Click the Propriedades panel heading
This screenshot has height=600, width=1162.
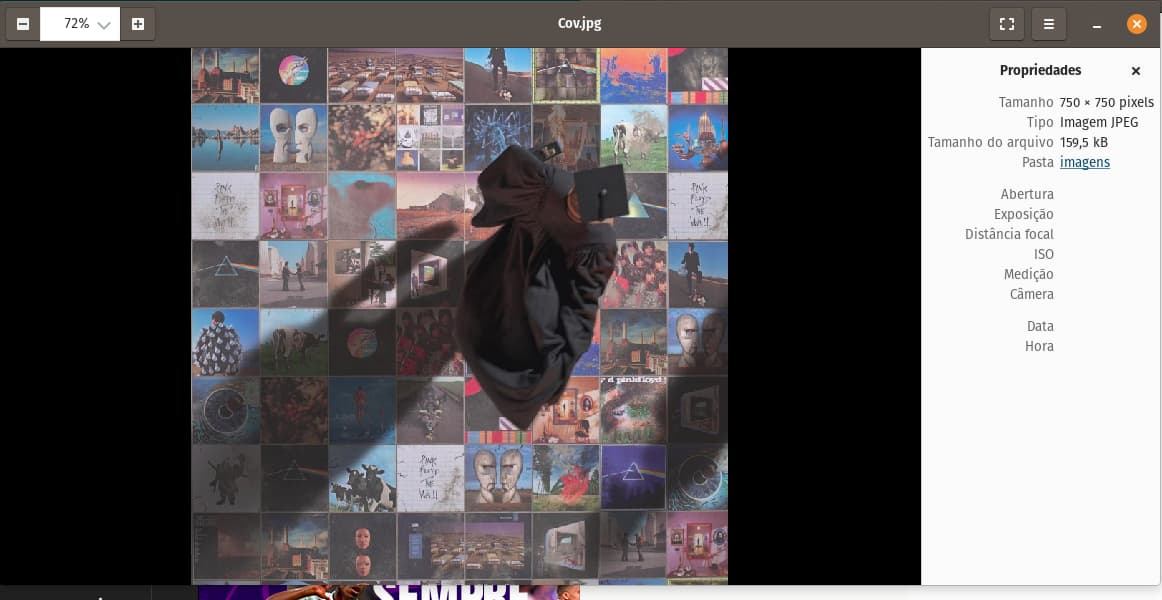pyautogui.click(x=1040, y=70)
